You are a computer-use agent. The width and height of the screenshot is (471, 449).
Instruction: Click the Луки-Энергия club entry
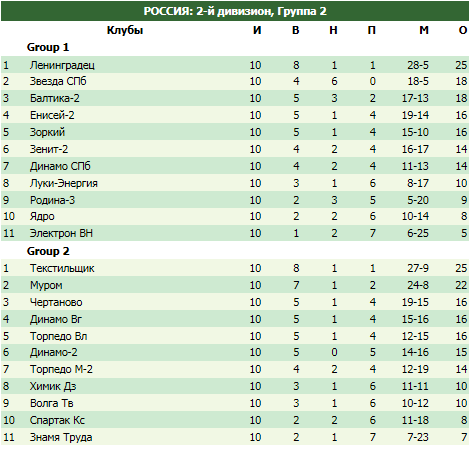click(x=64, y=183)
